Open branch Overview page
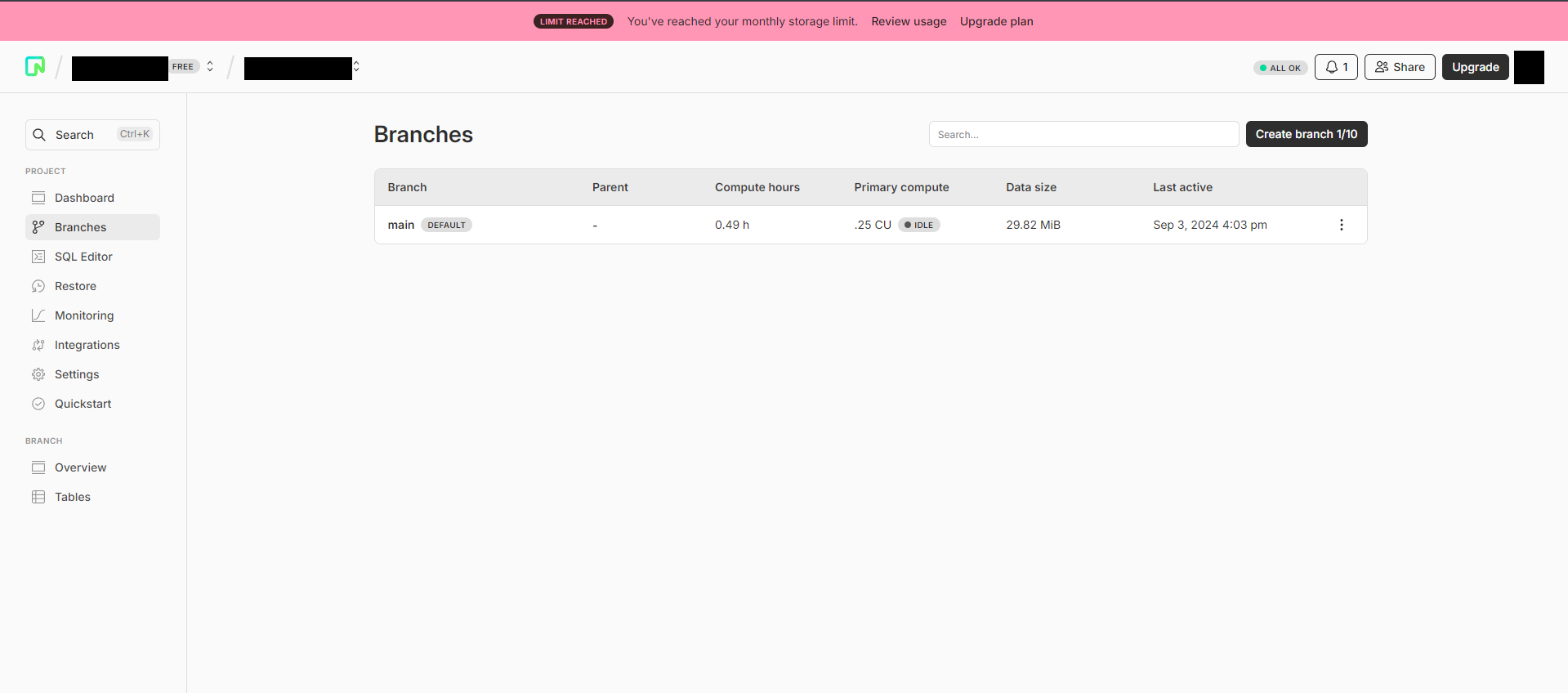This screenshot has height=693, width=1568. (92, 467)
